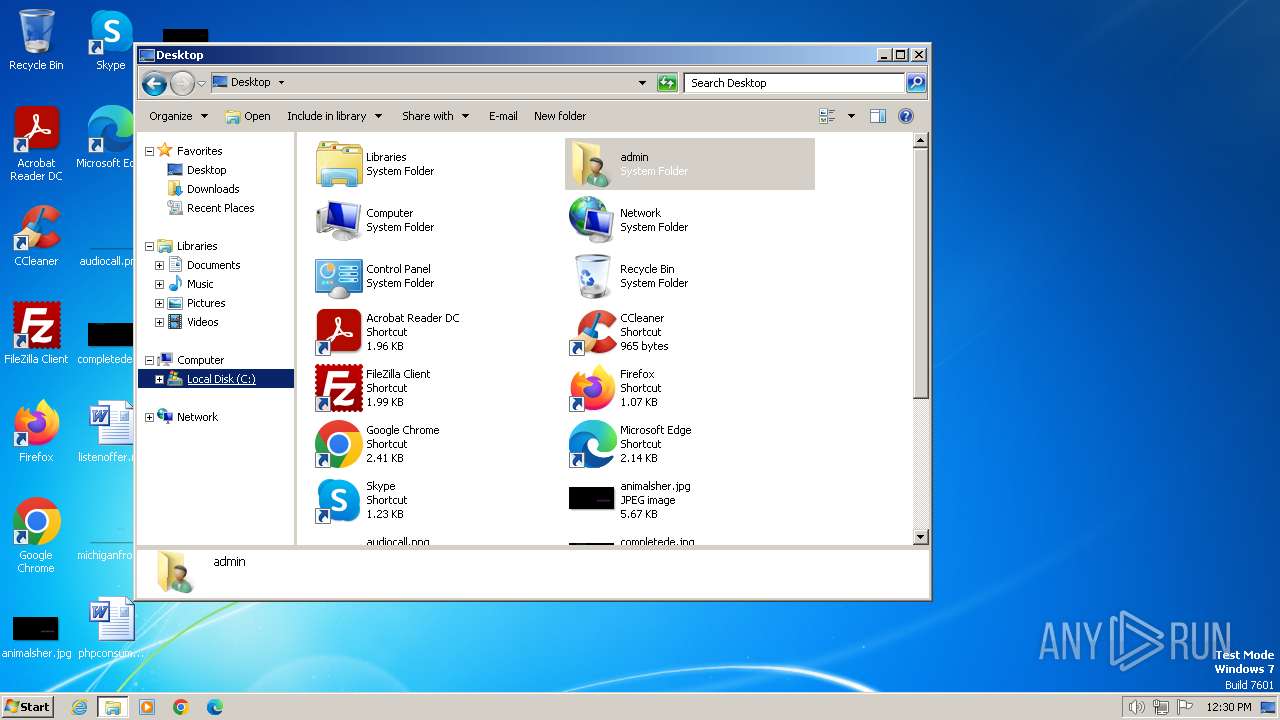Image resolution: width=1280 pixels, height=720 pixels.
Task: Expand the Network tree node
Action: (x=150, y=417)
